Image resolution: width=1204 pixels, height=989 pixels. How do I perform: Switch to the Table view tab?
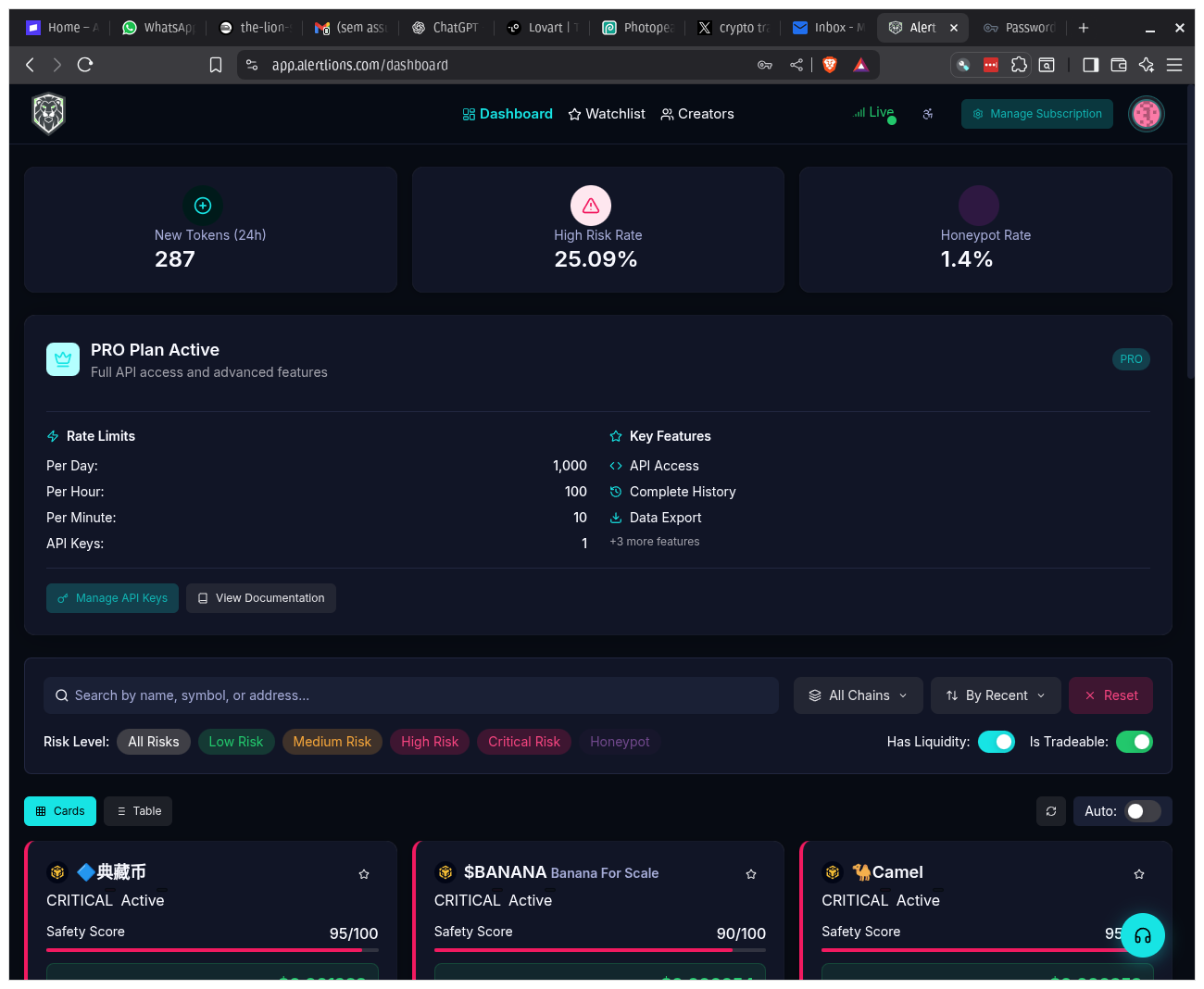[137, 810]
